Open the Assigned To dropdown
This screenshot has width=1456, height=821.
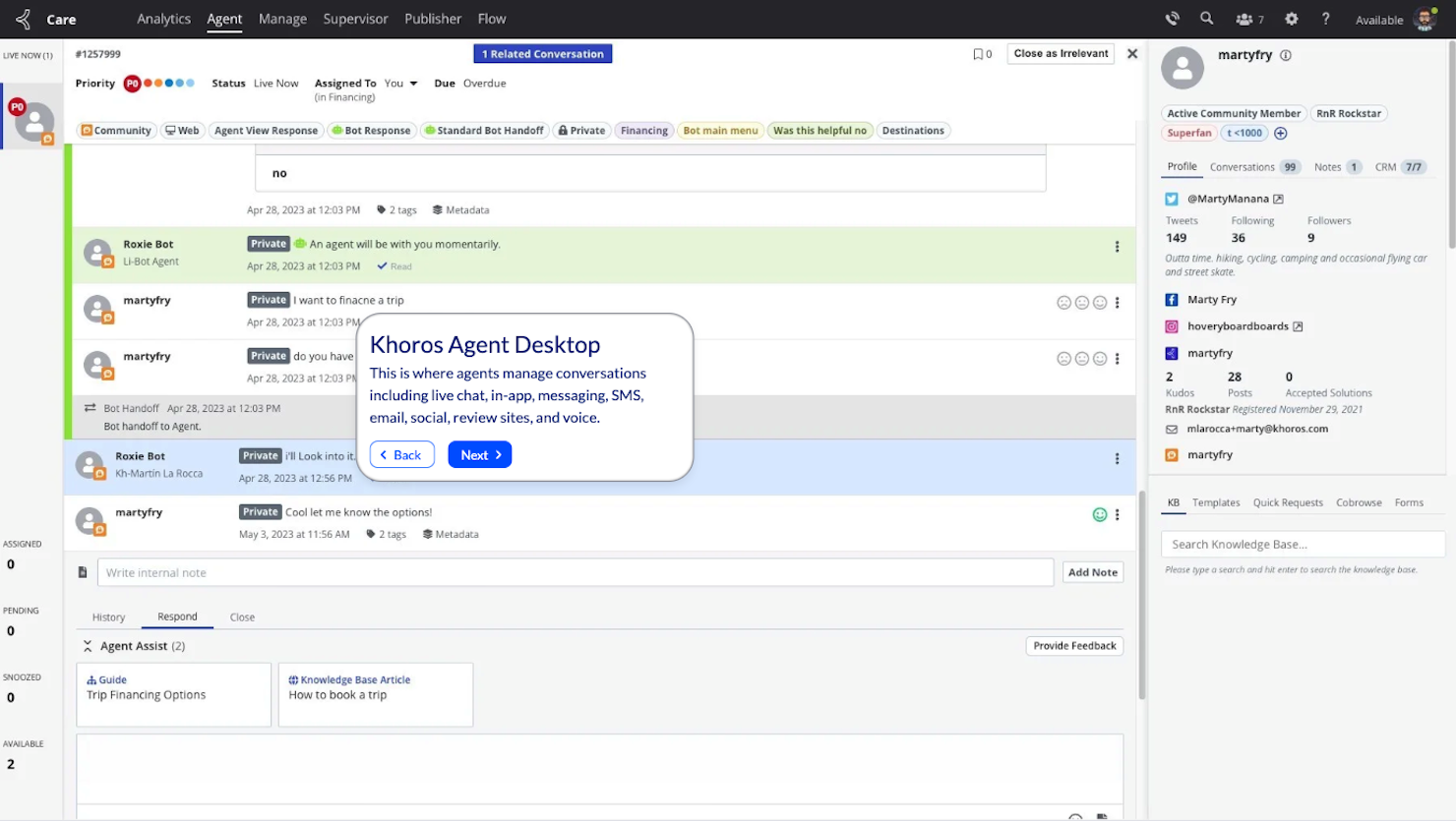415,83
